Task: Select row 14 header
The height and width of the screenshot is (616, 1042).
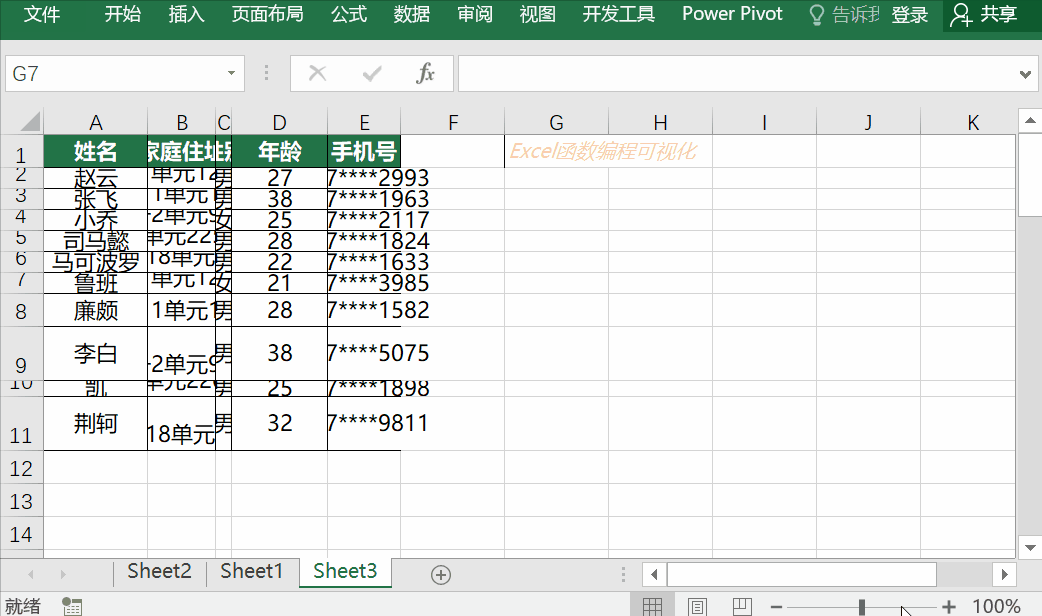Action: (x=21, y=534)
